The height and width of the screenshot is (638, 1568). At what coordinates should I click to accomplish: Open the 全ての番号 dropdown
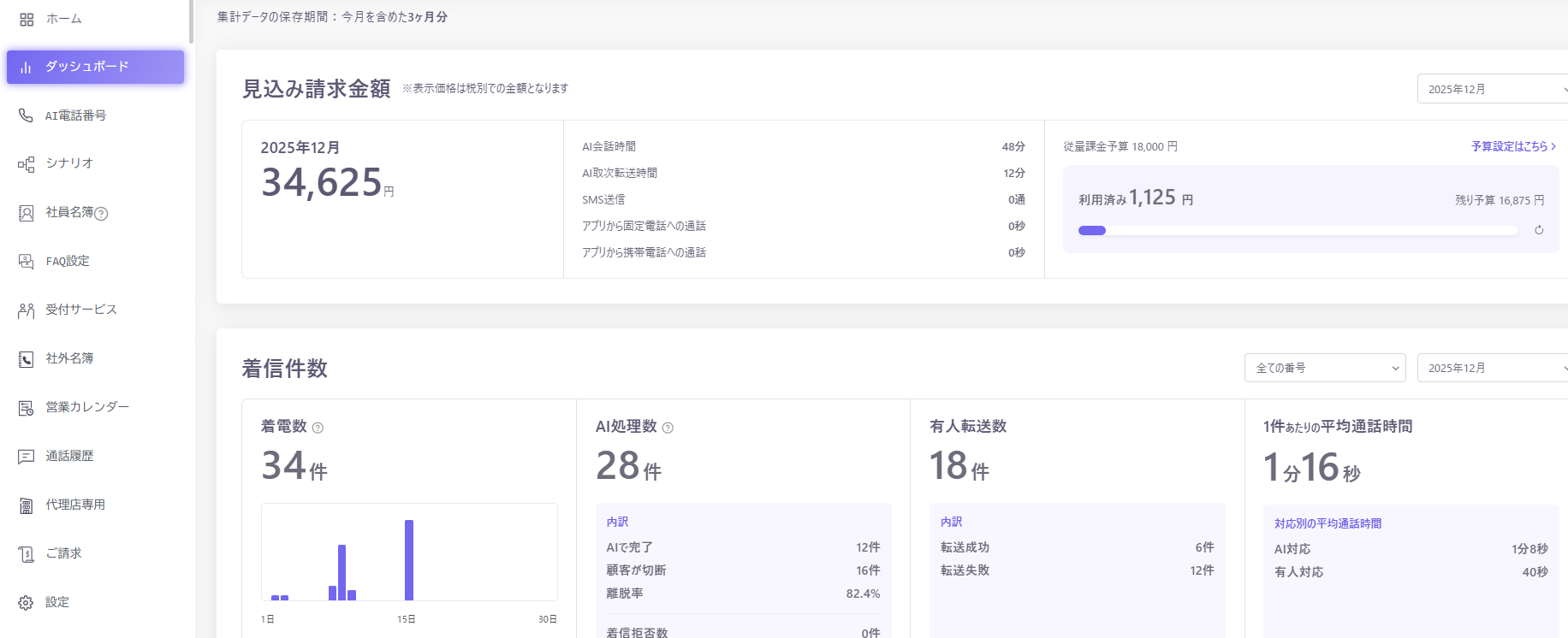(x=1325, y=368)
